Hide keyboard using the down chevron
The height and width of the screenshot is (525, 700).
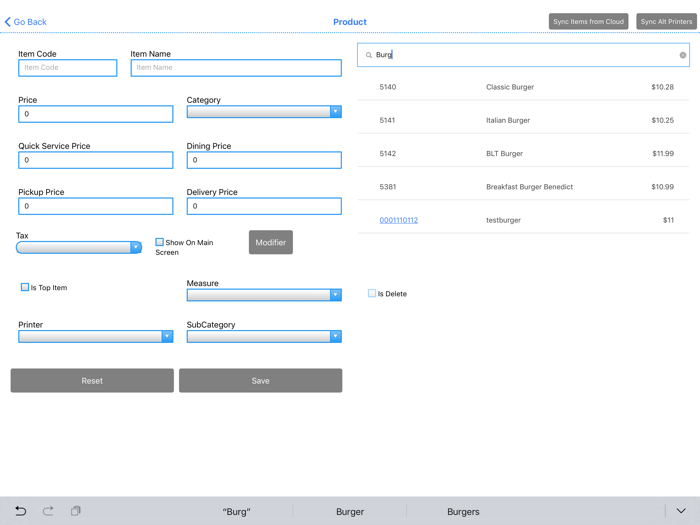pos(681,511)
